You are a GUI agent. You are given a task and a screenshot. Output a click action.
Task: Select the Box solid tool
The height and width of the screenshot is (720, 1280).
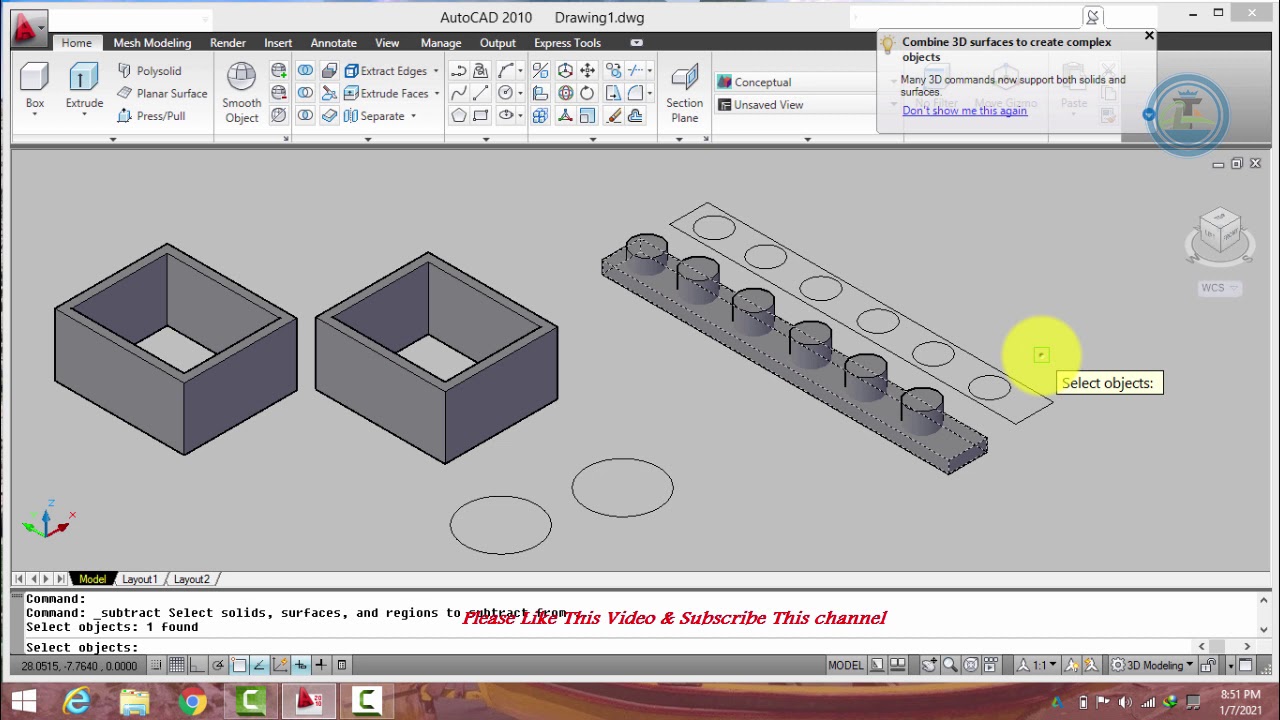tap(34, 84)
